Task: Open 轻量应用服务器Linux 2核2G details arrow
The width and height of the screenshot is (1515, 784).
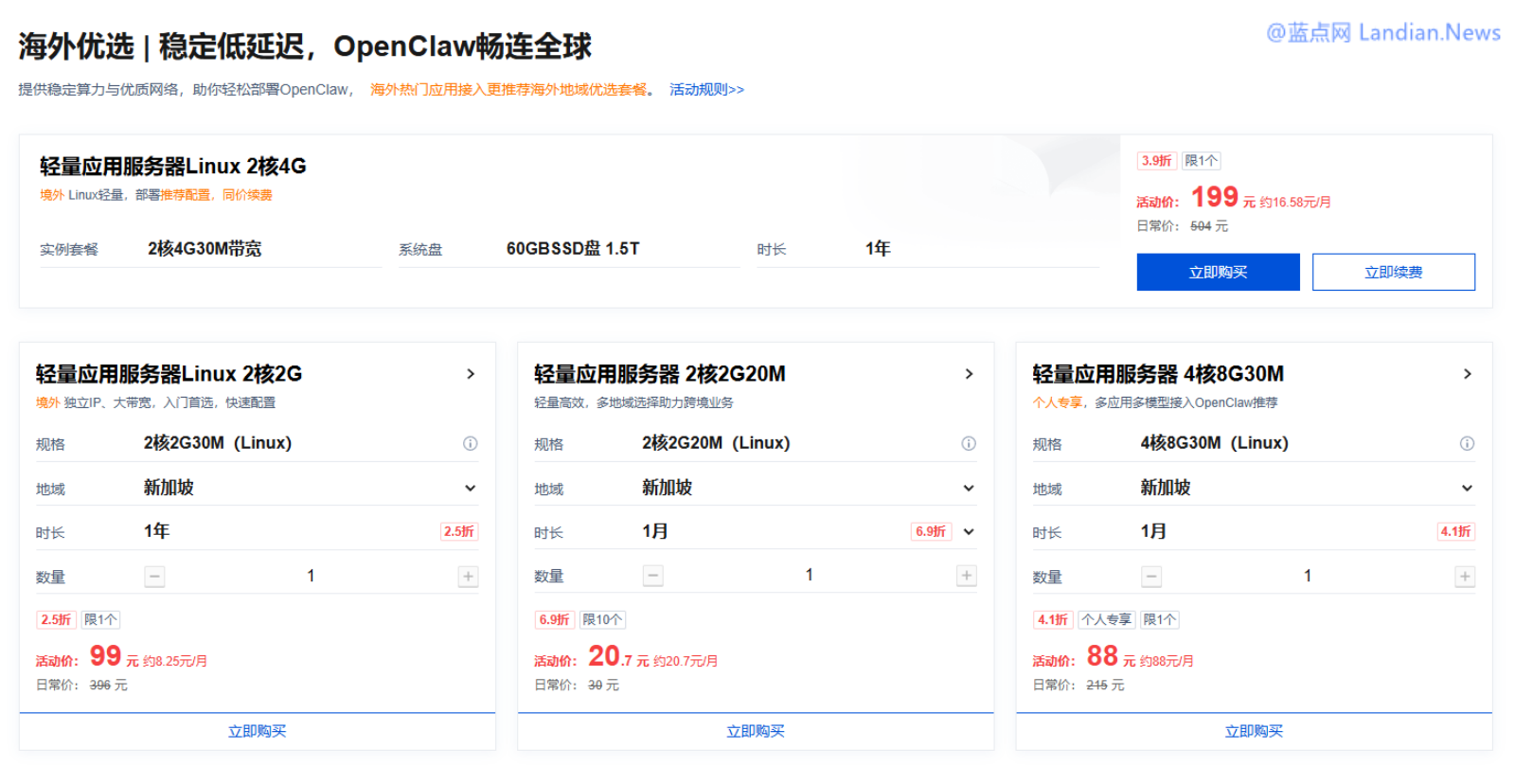Action: (470, 374)
